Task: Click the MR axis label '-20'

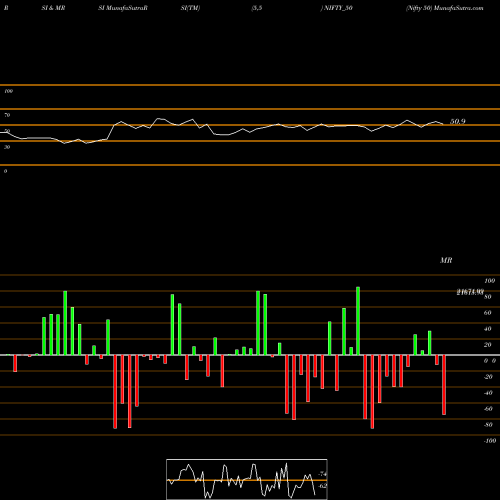Action: point(488,377)
